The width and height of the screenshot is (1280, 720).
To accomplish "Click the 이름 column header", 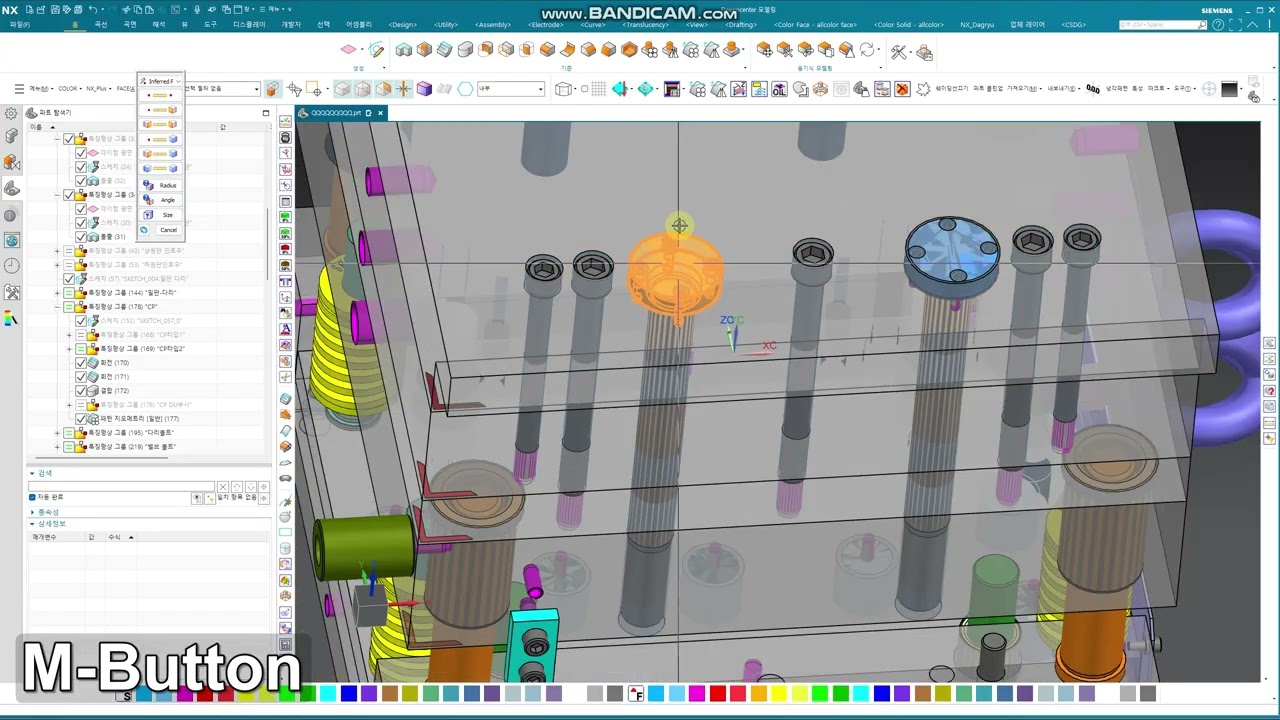I will tap(36, 127).
